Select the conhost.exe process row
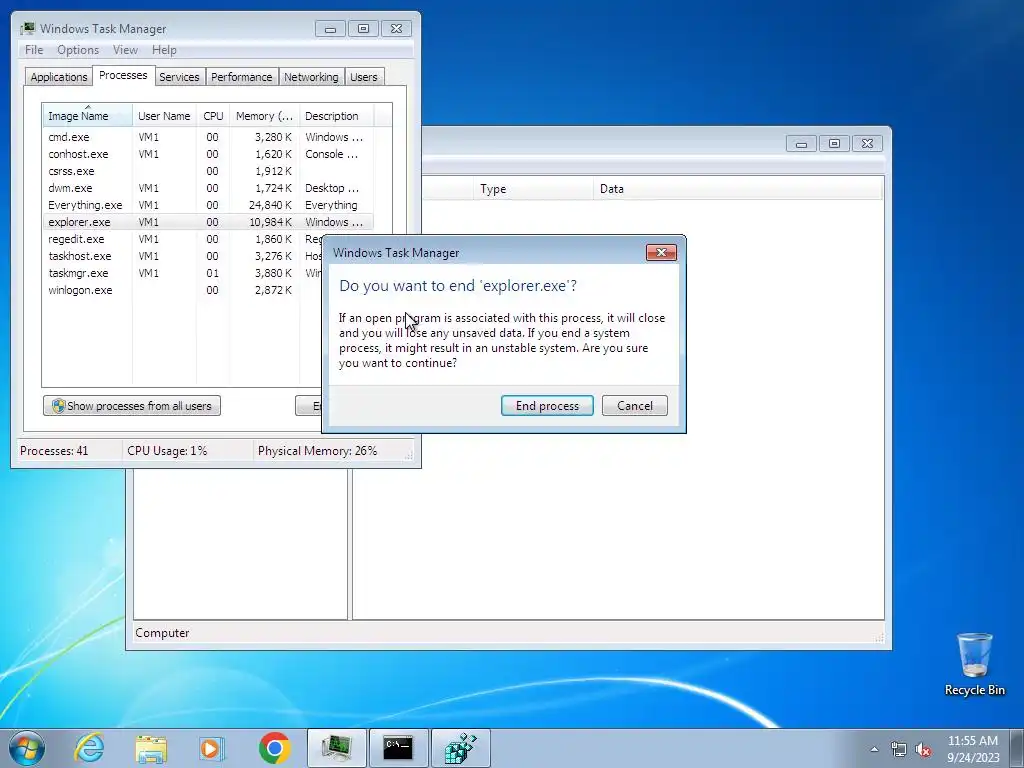 [x=208, y=154]
